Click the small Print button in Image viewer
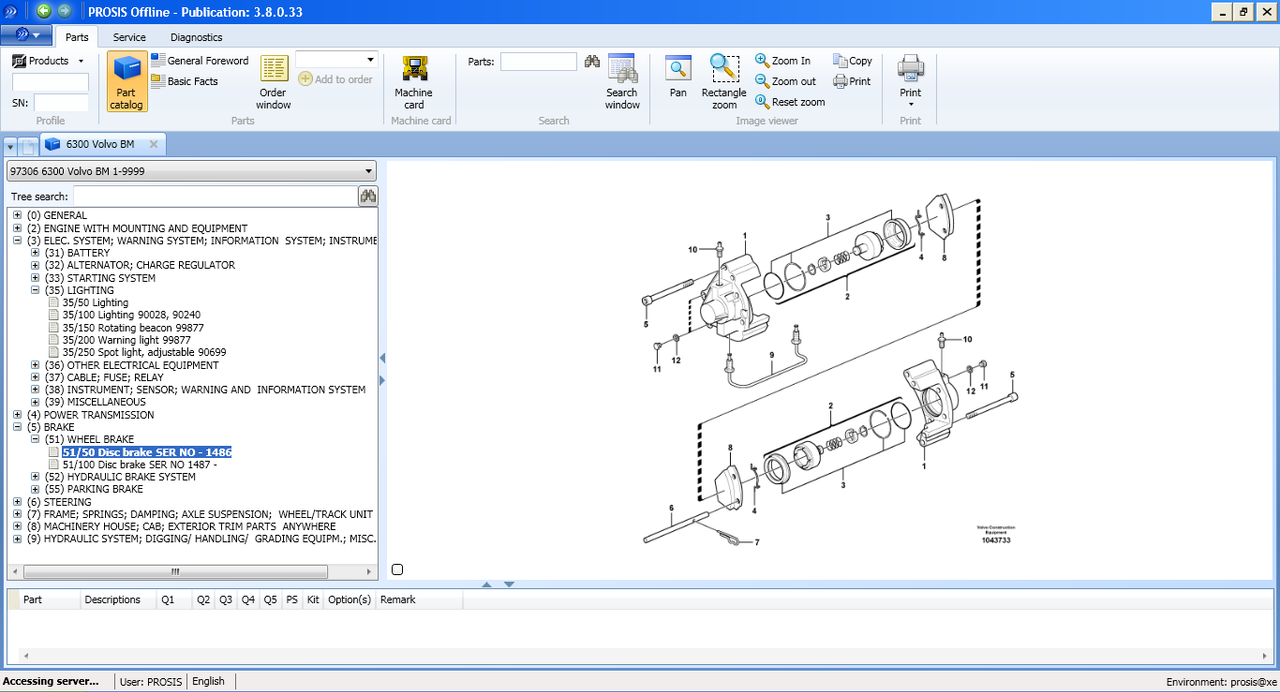The width and height of the screenshot is (1280, 692). (852, 81)
